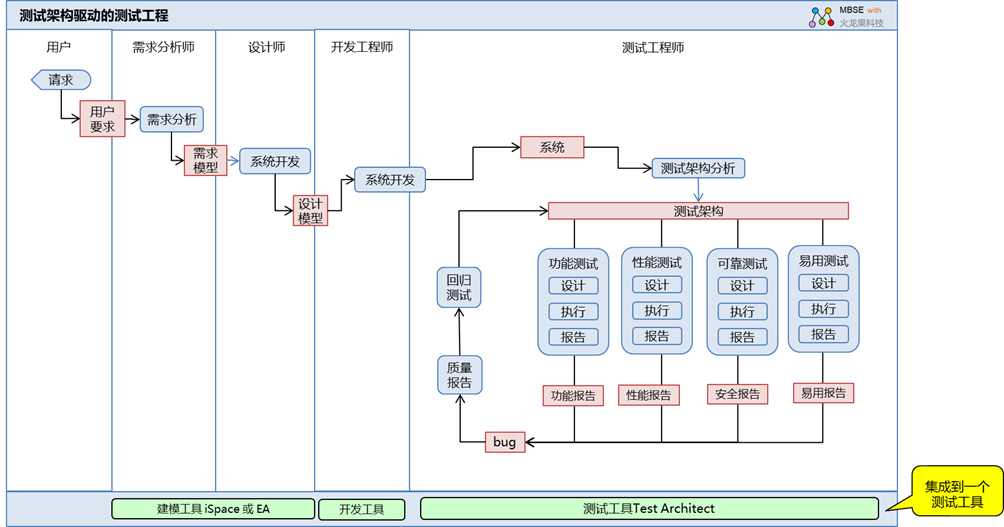Click 系统开发 in the 开发工程师 lane
Viewport: 1004px width, 527px height.
tap(390, 180)
